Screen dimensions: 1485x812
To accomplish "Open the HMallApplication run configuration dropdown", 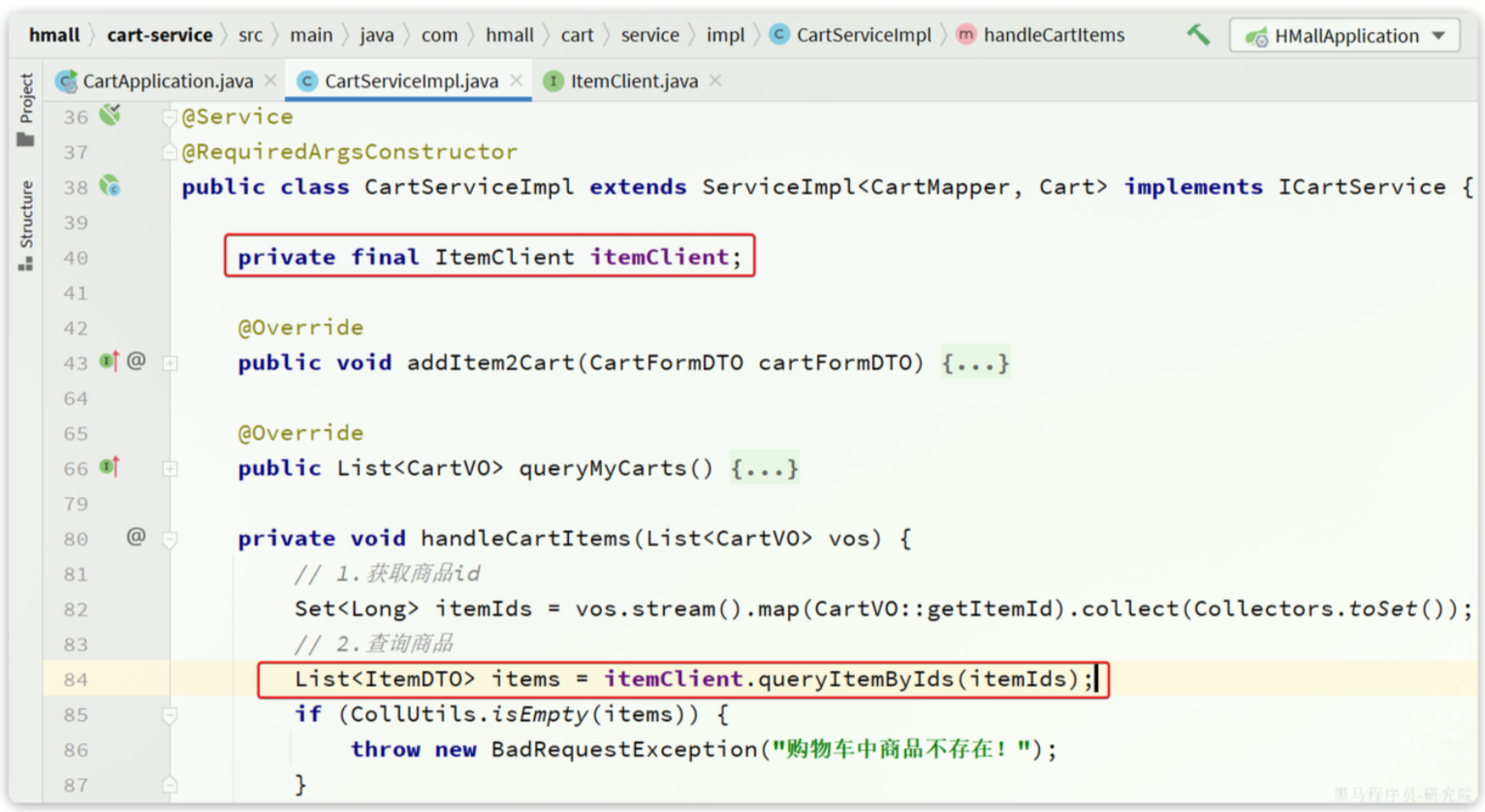I will pos(1344,36).
